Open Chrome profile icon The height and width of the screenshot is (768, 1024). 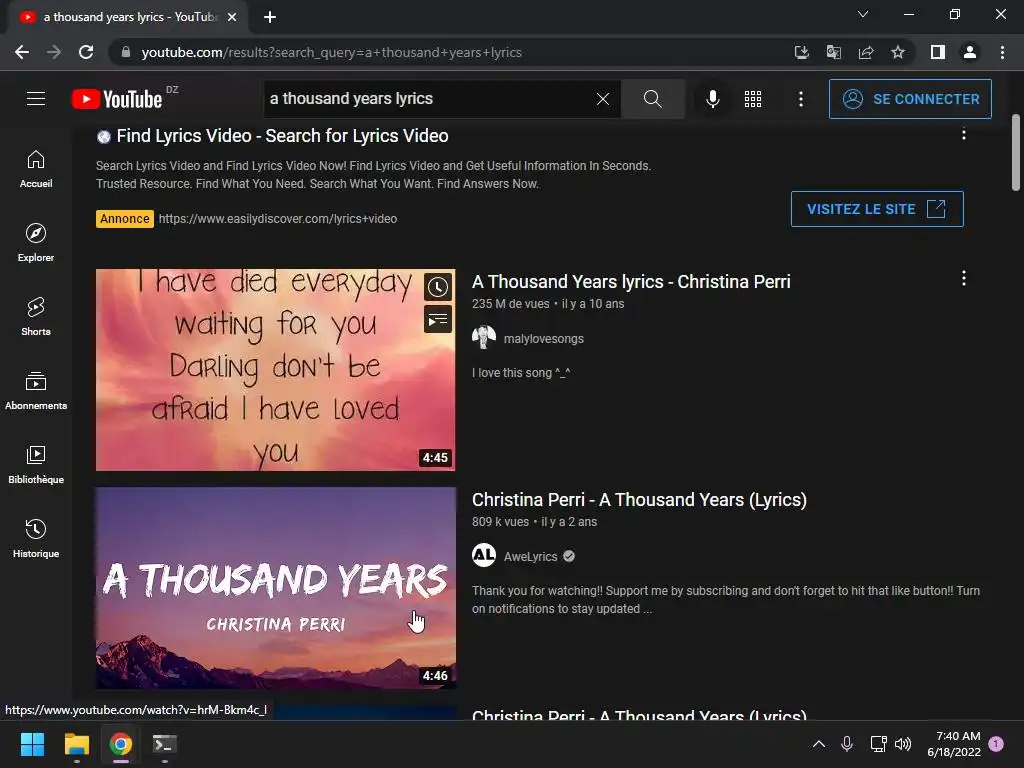click(x=970, y=52)
